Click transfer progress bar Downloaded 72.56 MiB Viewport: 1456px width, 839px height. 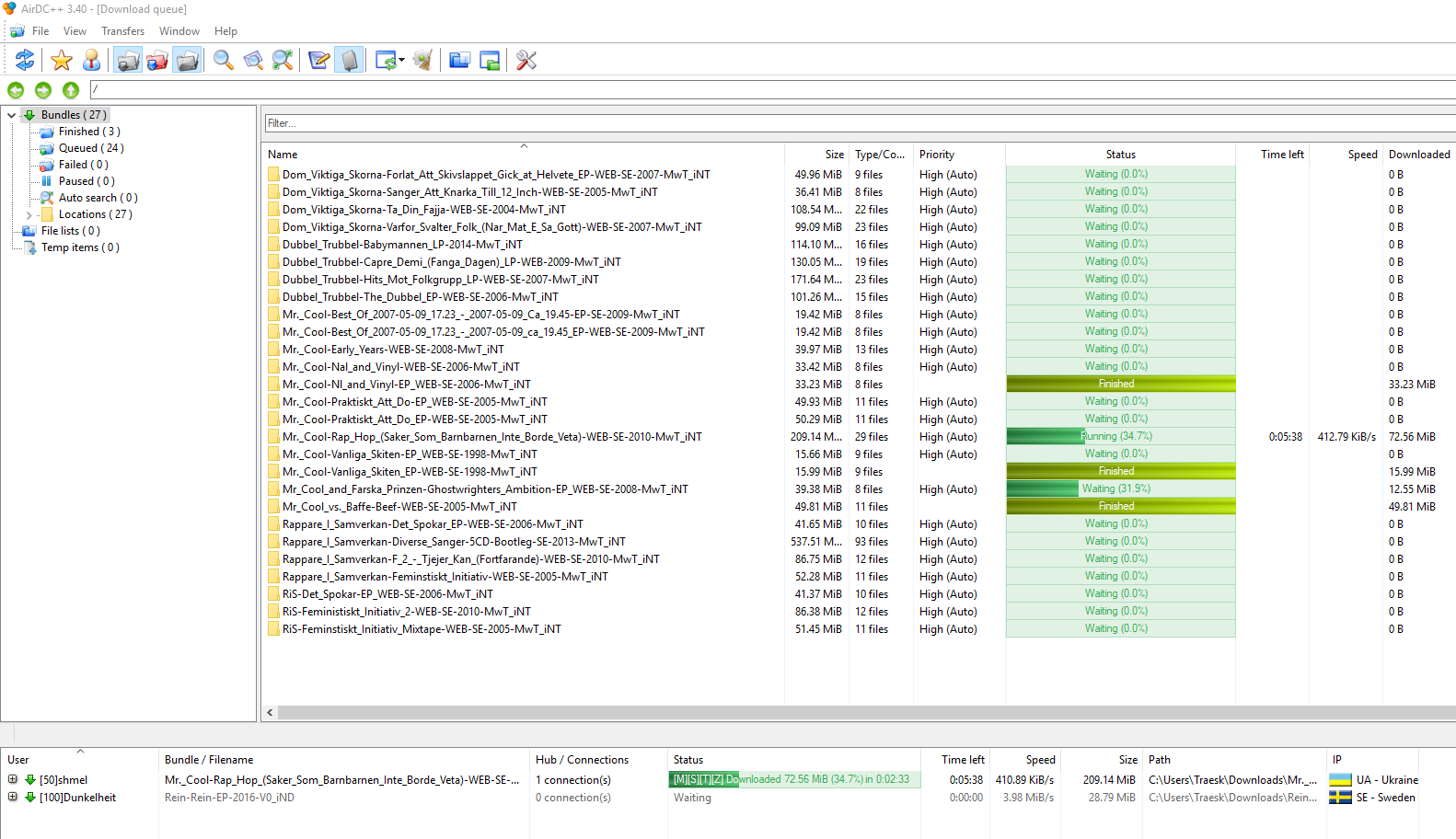coord(794,779)
